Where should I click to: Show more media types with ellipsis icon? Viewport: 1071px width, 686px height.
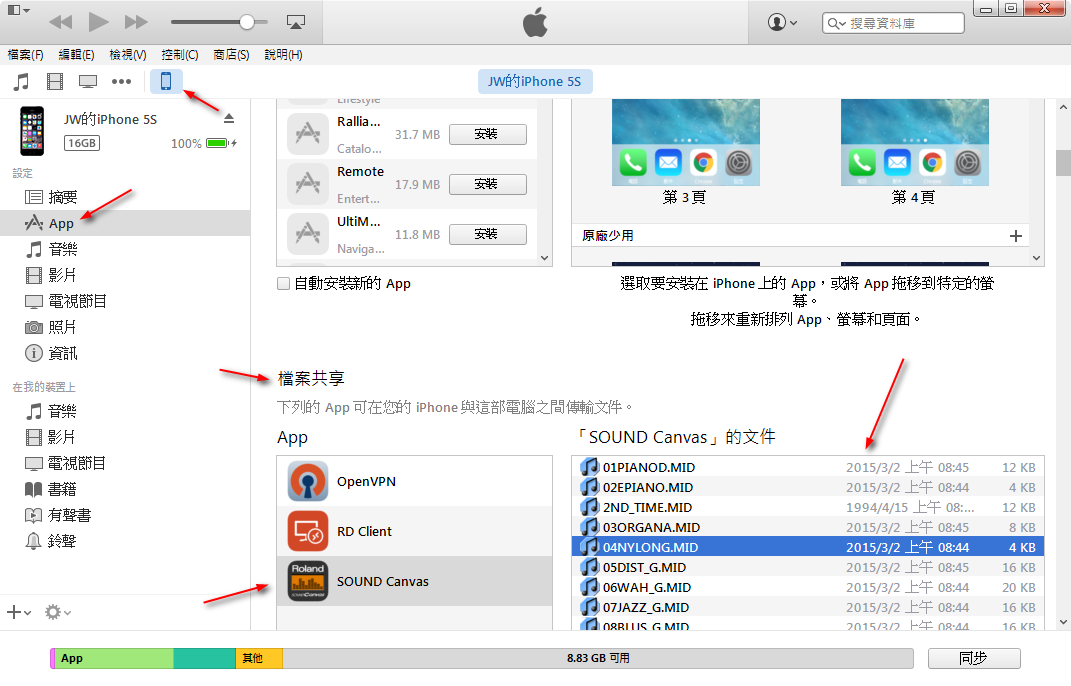tap(122, 82)
